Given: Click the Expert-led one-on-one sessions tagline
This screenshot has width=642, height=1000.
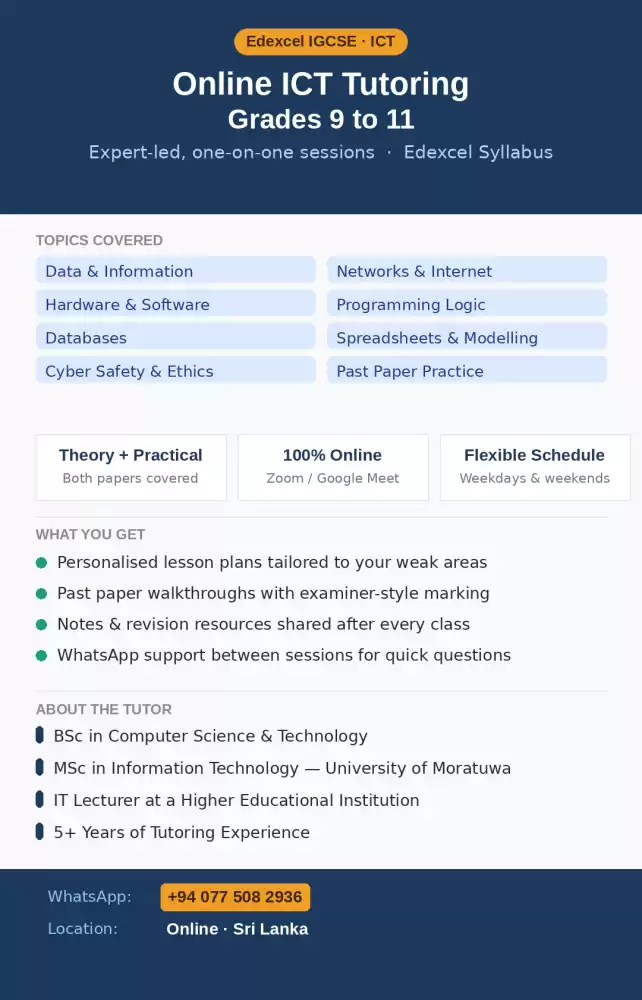Looking at the screenshot, I should (321, 152).
